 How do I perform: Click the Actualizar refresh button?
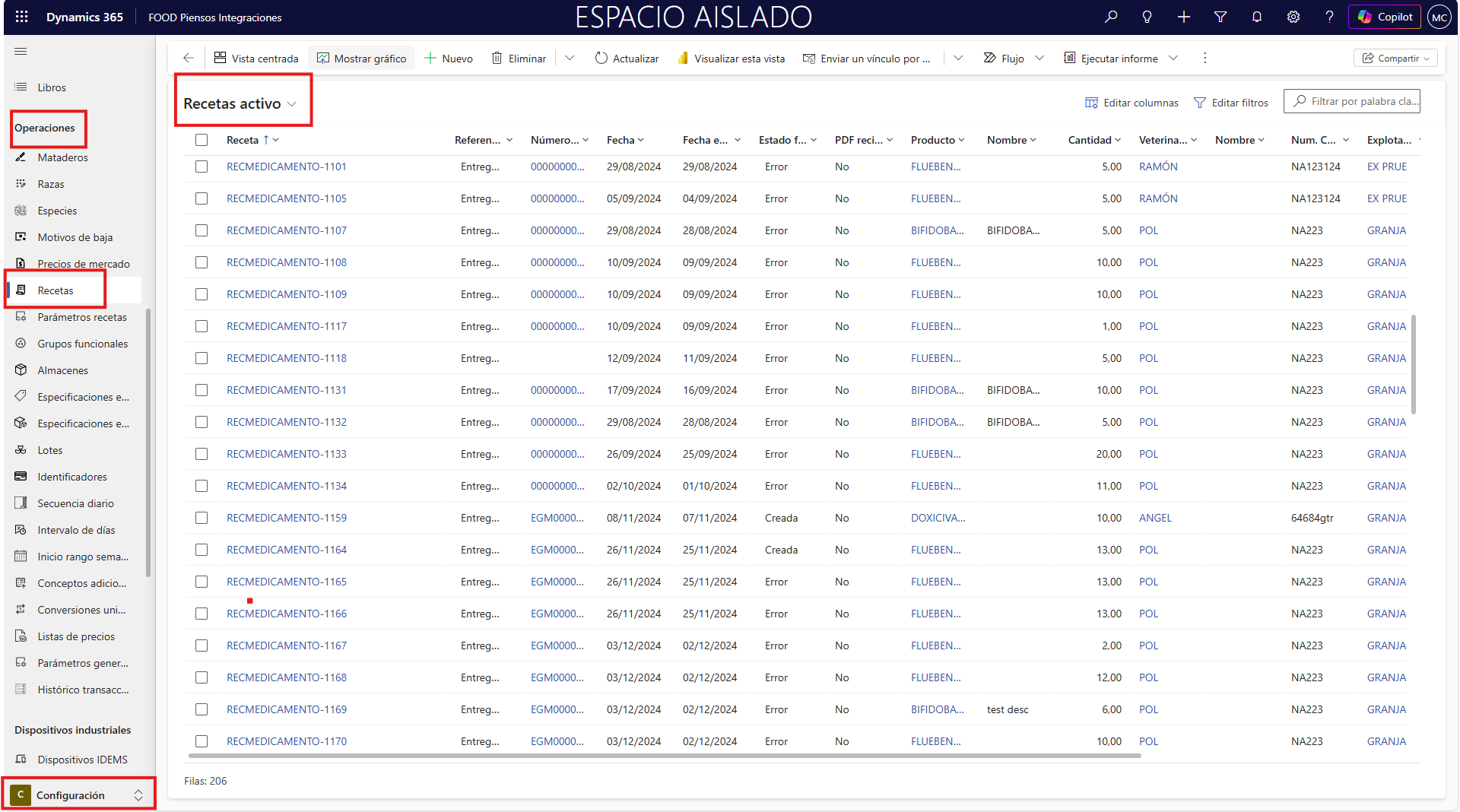pos(627,59)
